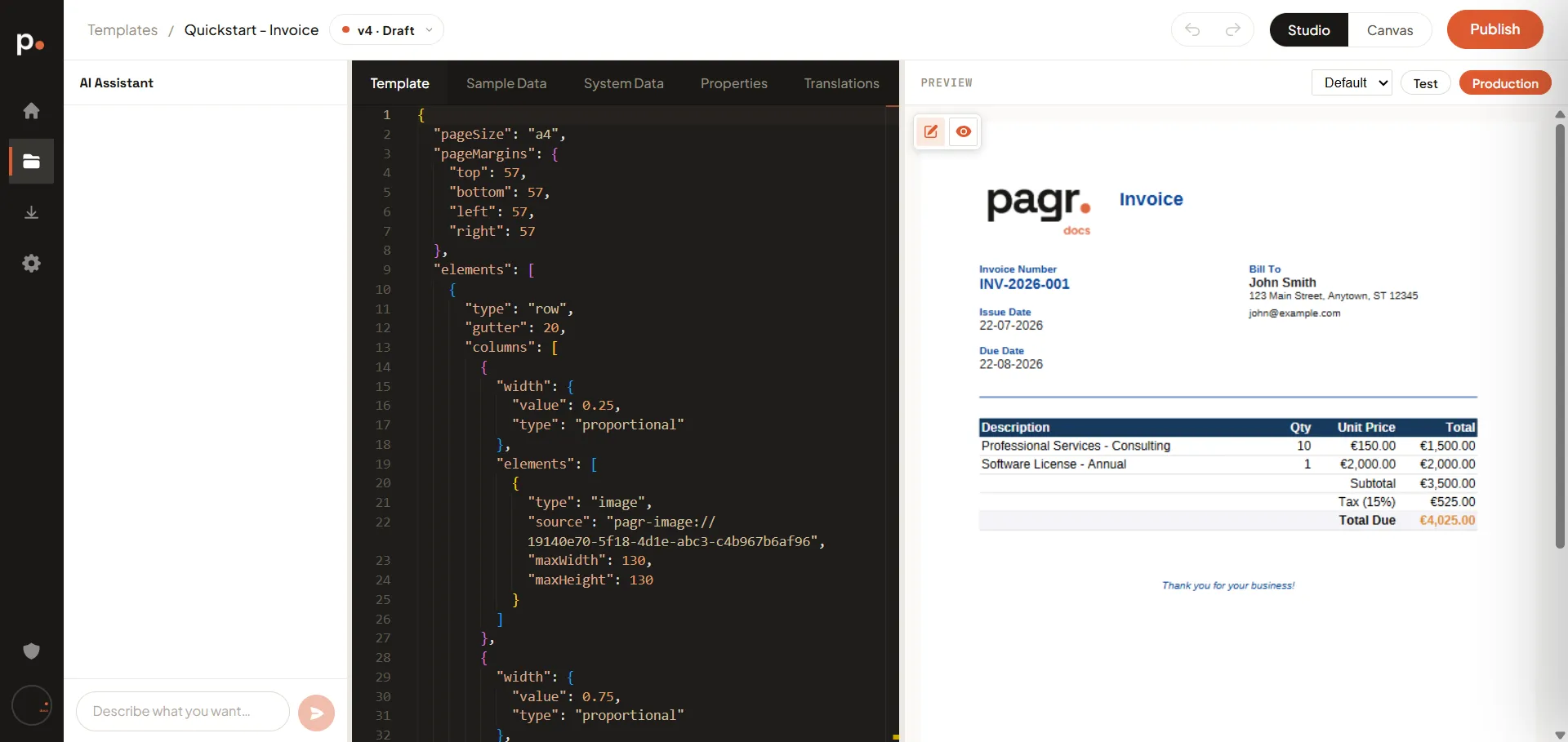Click the Description table header
The image size is (1568, 742).
[x=1015, y=427]
